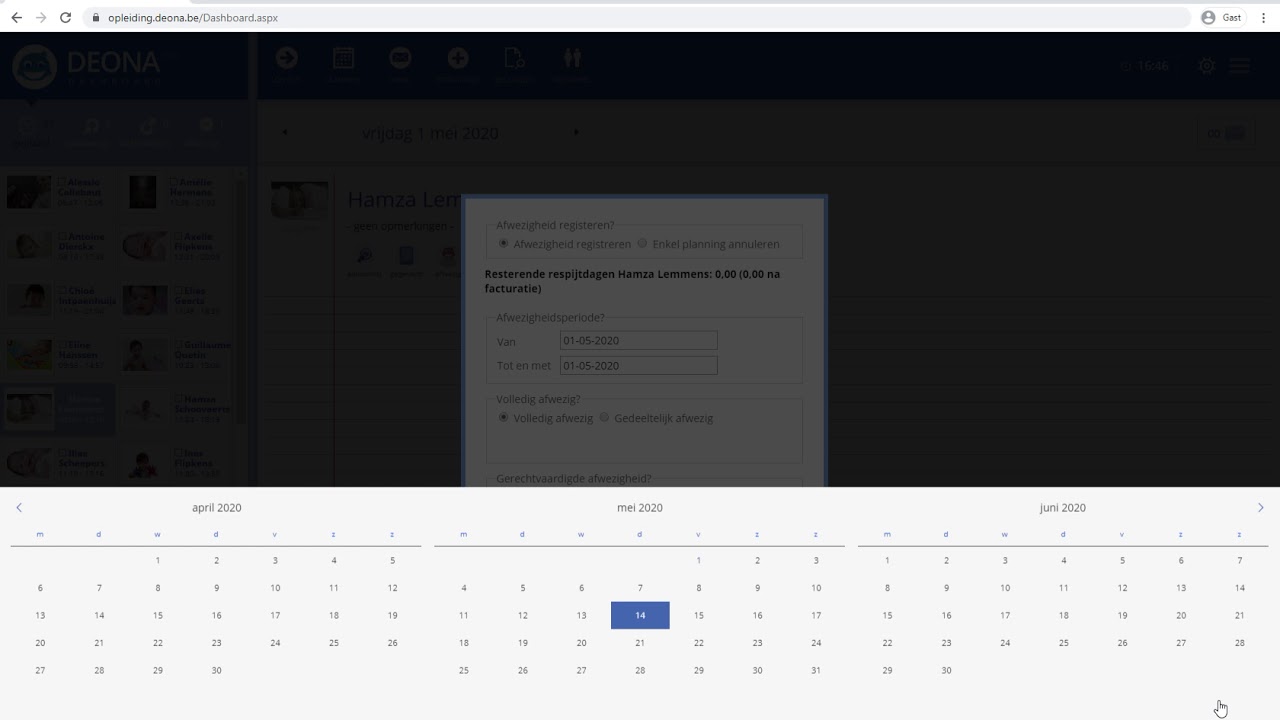The height and width of the screenshot is (720, 1280).
Task: Select 'Gedeeltelijk afwezig' radio option
Action: [x=604, y=417]
